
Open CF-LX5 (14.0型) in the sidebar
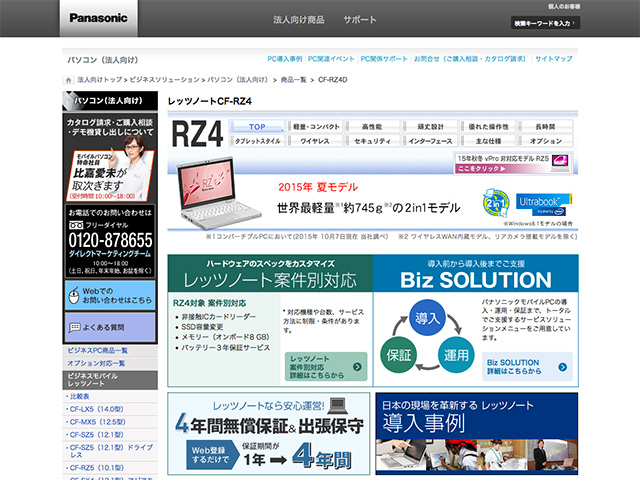coord(96,409)
